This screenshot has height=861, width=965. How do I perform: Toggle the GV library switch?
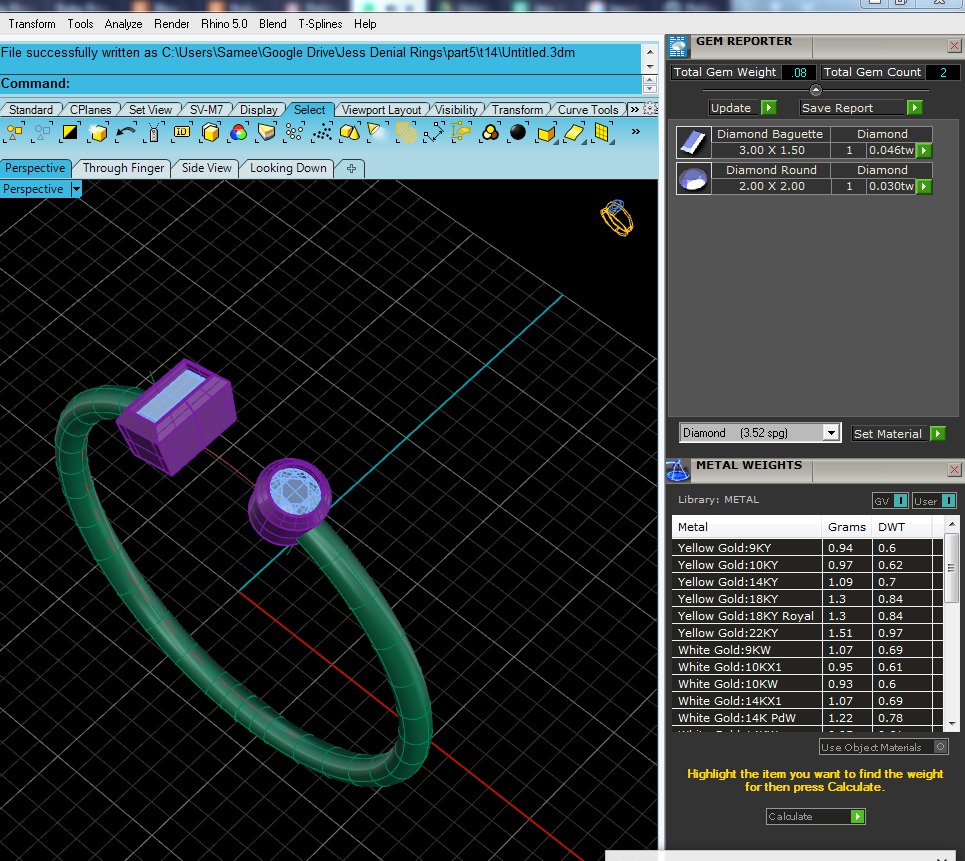click(x=900, y=501)
